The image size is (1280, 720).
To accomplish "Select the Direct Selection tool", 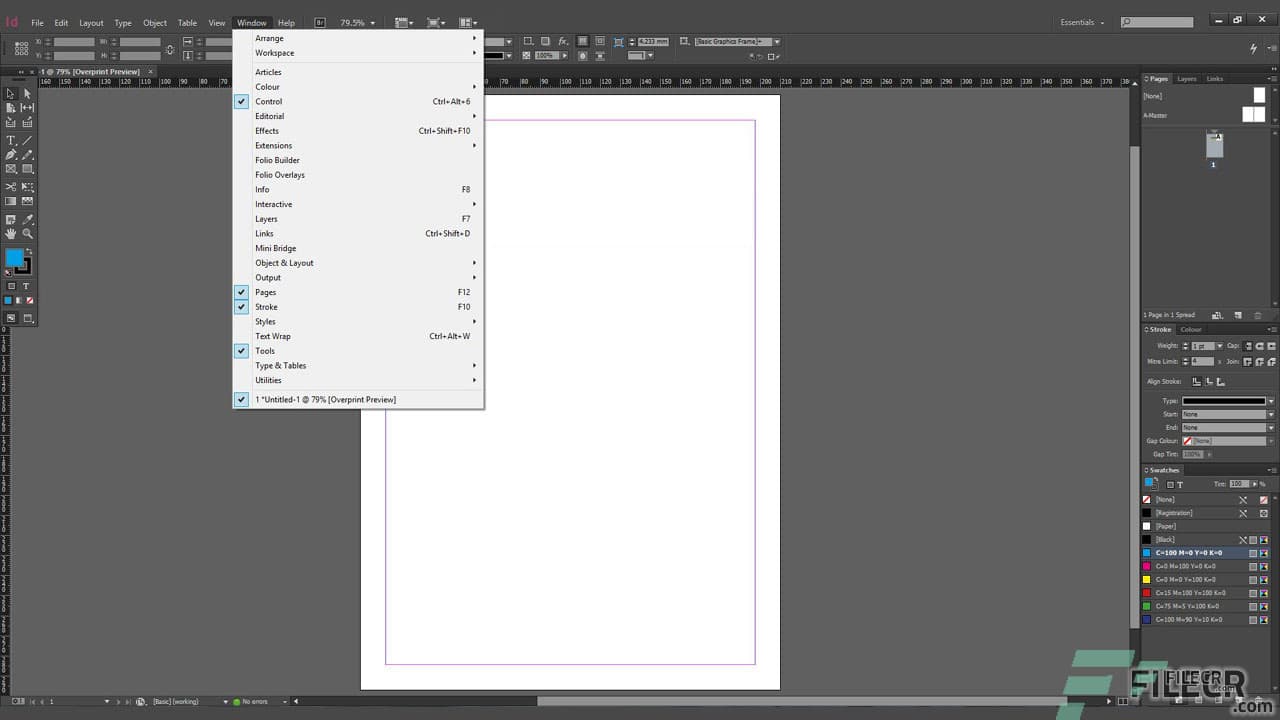I will click(x=25, y=93).
